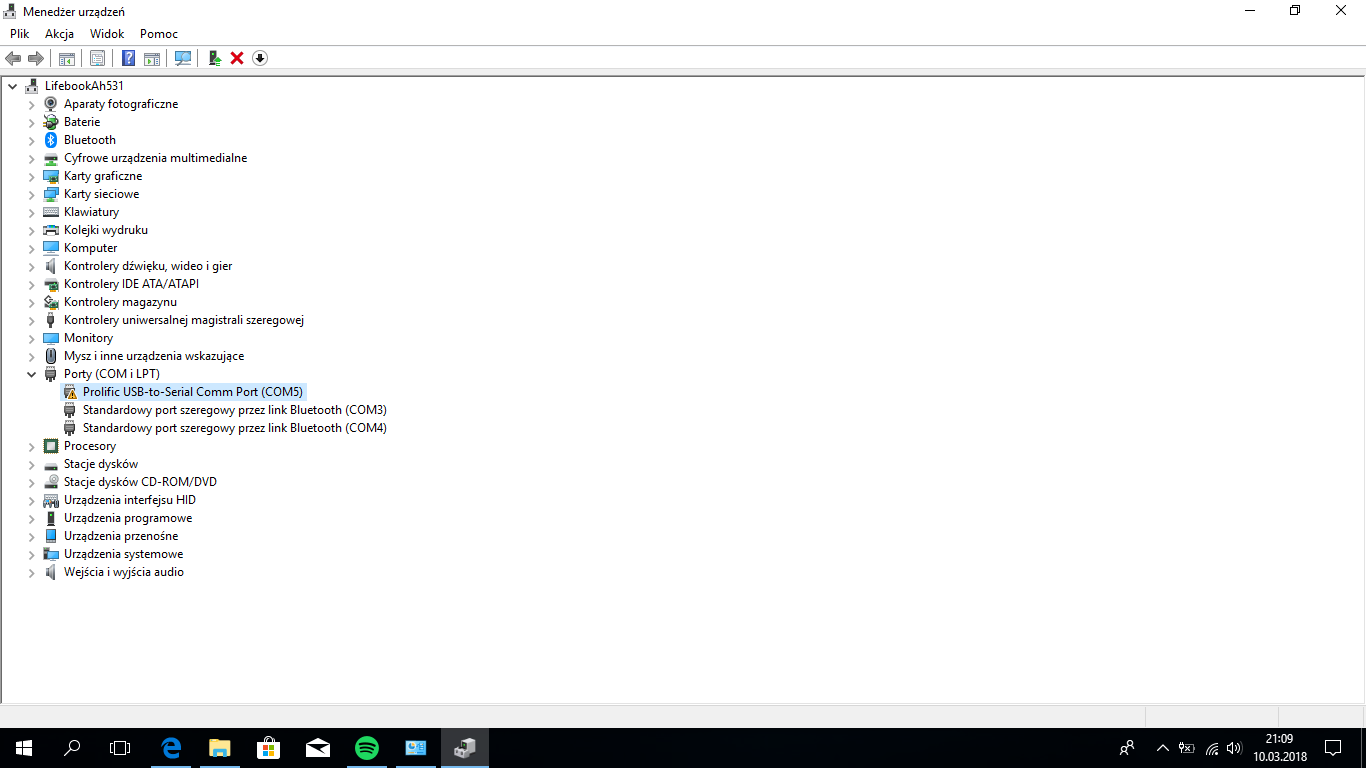Expand the Kontrolery dźwięku, wideo i gier node
The height and width of the screenshot is (768, 1366).
[32, 266]
